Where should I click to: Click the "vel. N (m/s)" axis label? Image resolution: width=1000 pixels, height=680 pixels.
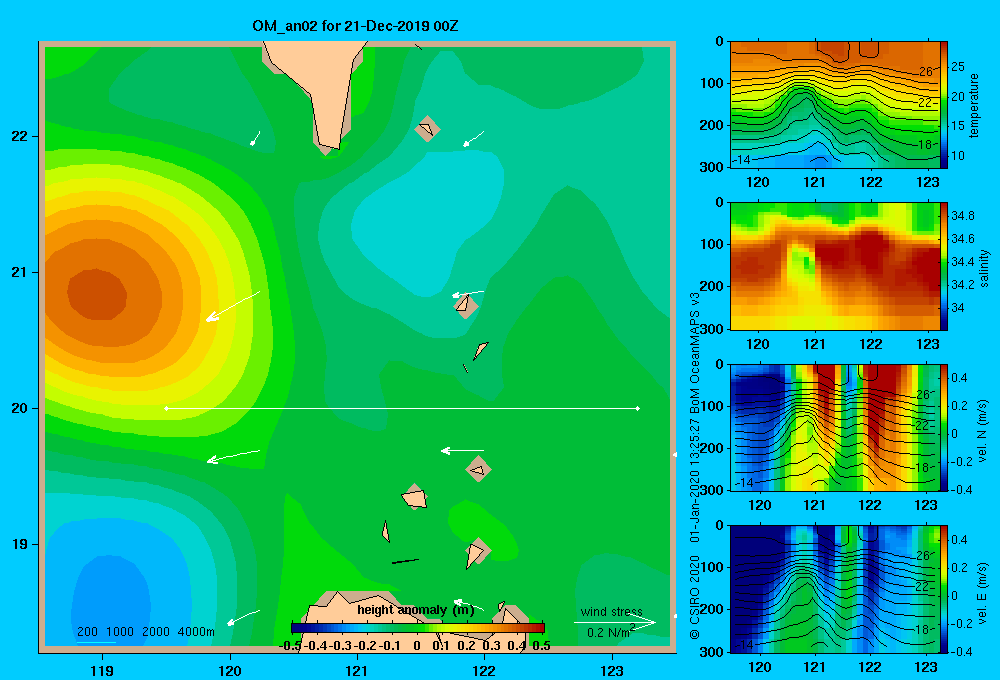click(x=982, y=431)
